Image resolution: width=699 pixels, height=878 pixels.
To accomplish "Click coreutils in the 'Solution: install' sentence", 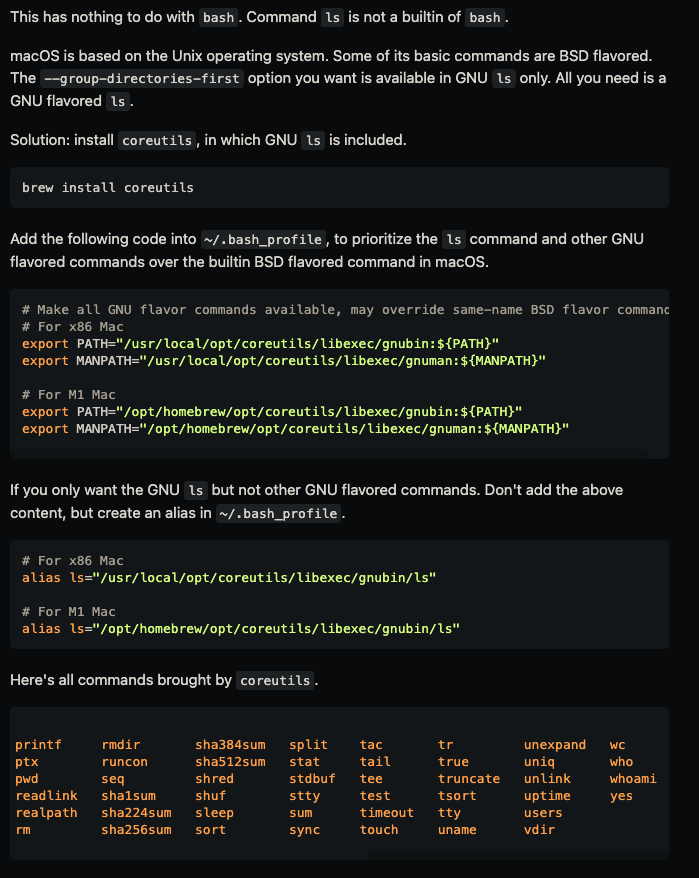I will [x=156, y=141].
